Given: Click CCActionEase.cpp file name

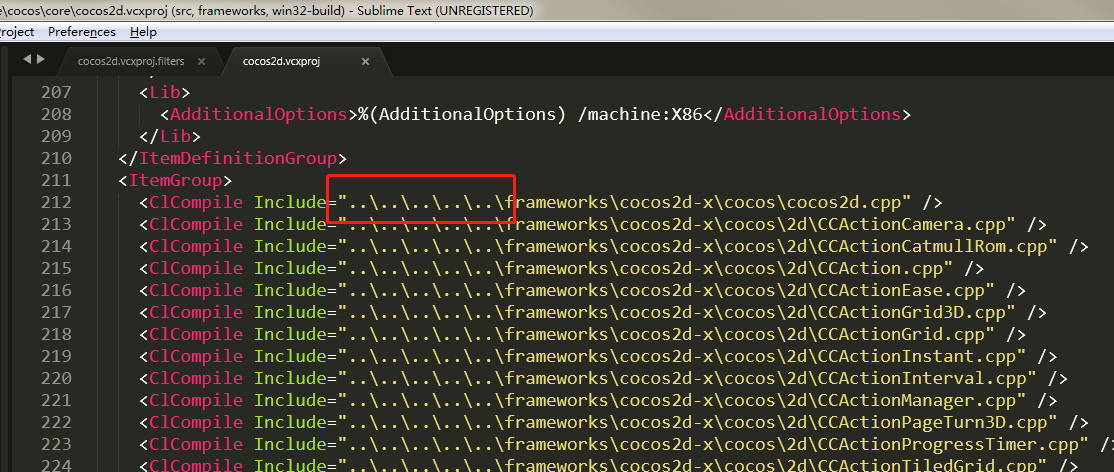Looking at the screenshot, I should click(x=901, y=291).
